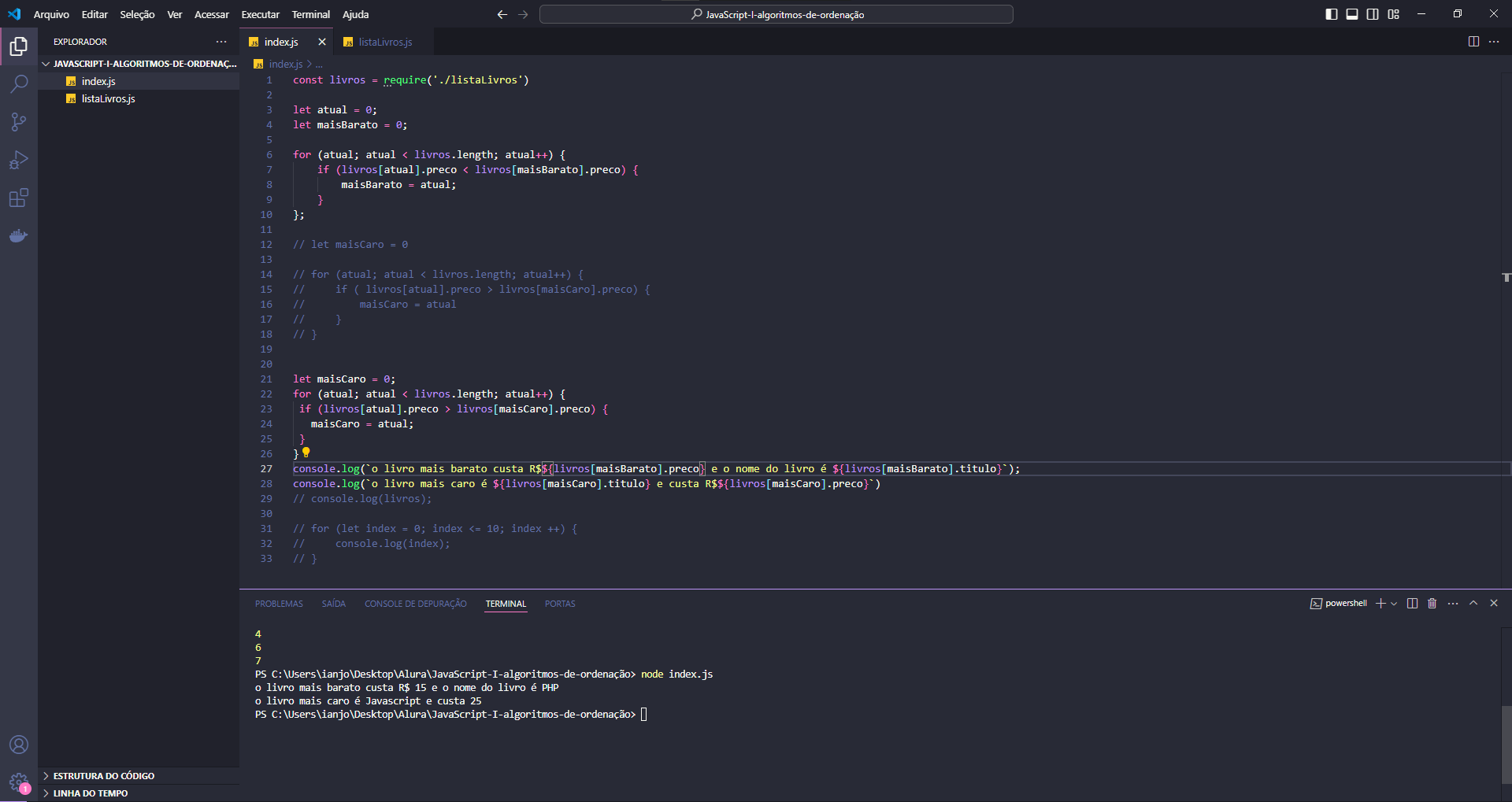Switch to Console de Depuração tab
Image resolution: width=1512 pixels, height=802 pixels.
(415, 604)
